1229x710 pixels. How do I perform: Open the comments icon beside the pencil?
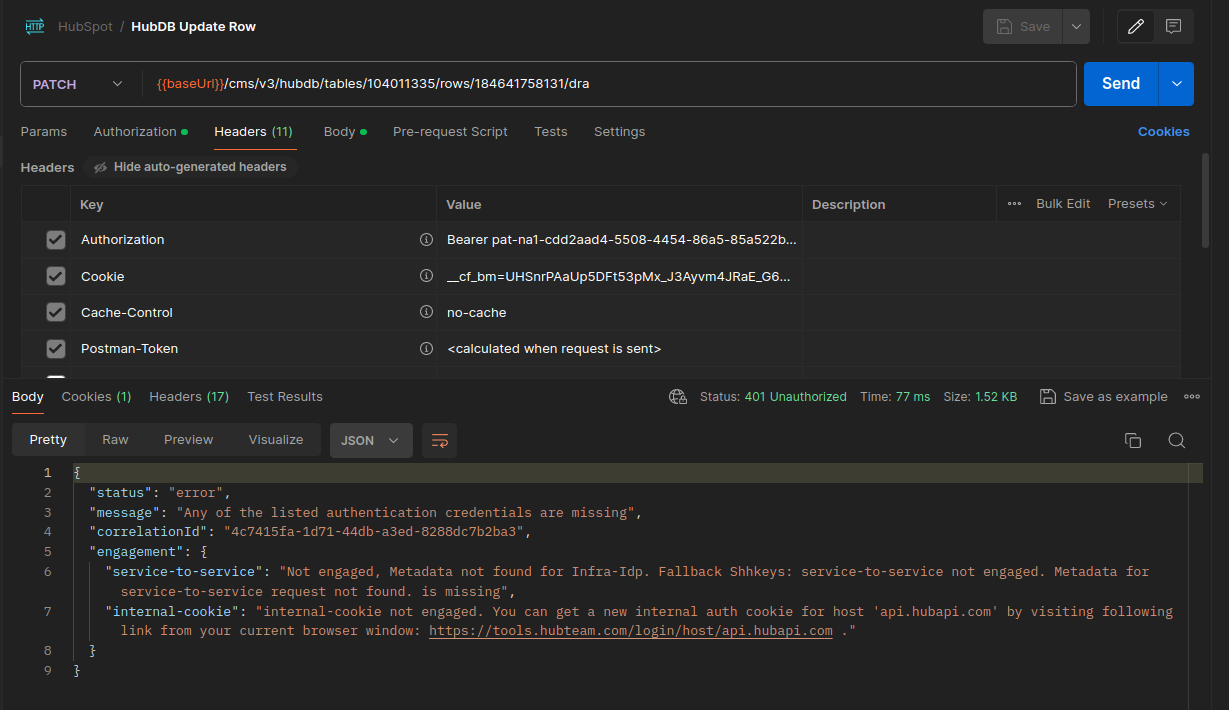[x=1174, y=26]
